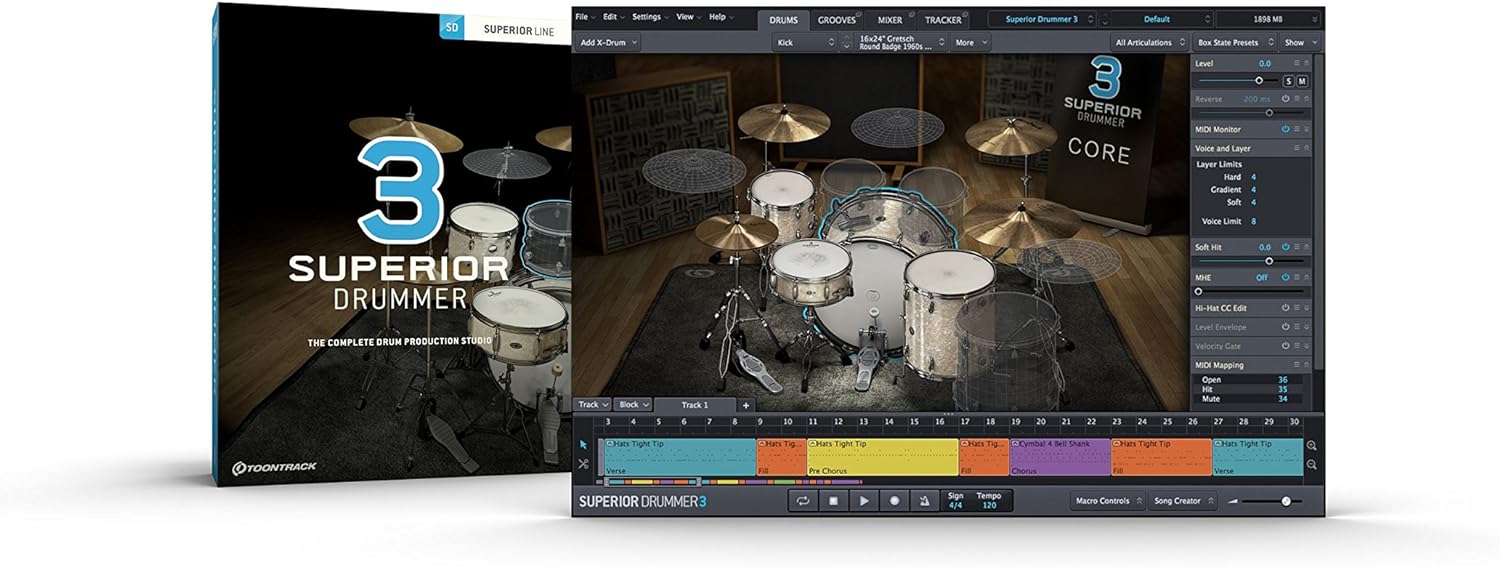
Task: Open the Level section menu icon
Action: (x=1297, y=63)
